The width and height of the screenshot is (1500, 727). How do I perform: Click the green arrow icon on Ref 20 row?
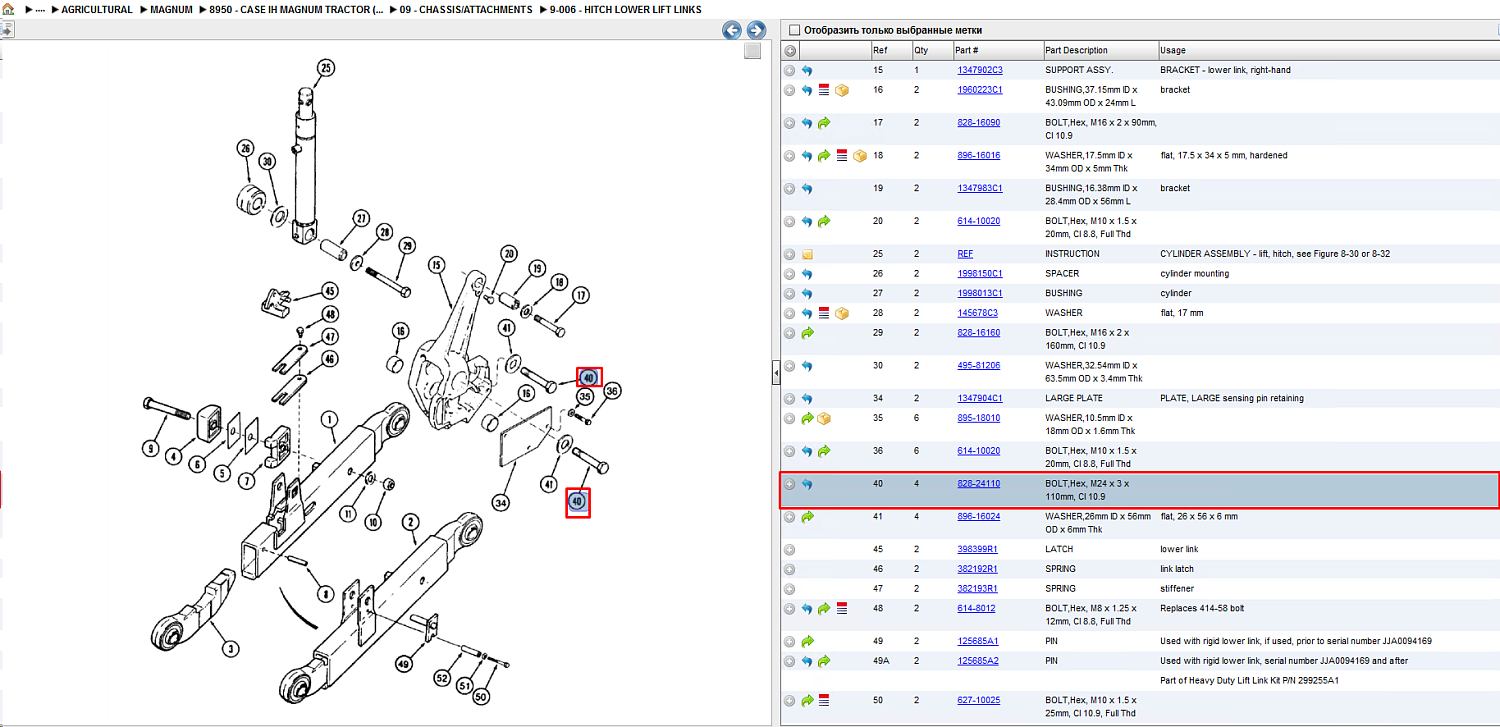(824, 221)
